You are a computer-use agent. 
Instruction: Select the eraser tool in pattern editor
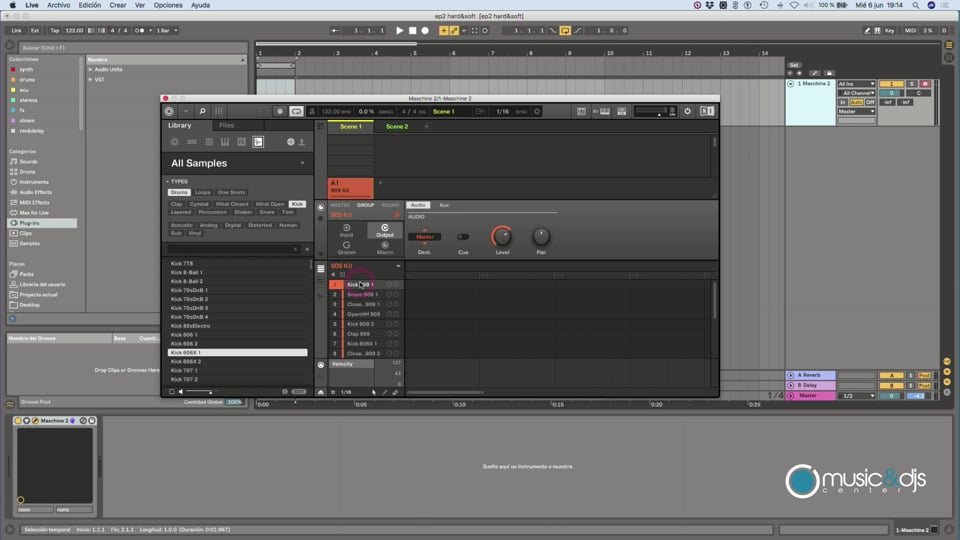coord(396,392)
